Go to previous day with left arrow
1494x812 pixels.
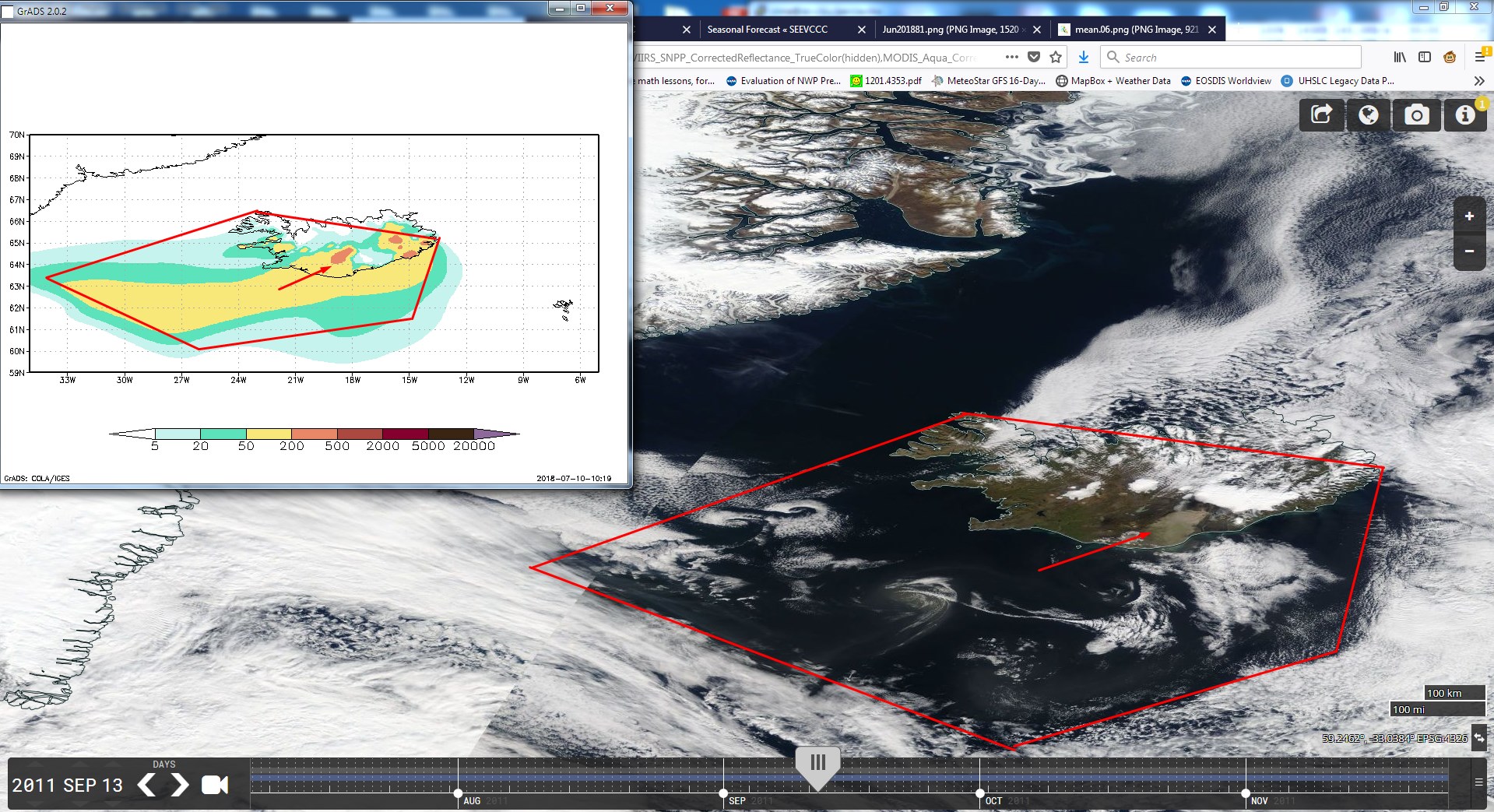pyautogui.click(x=146, y=785)
